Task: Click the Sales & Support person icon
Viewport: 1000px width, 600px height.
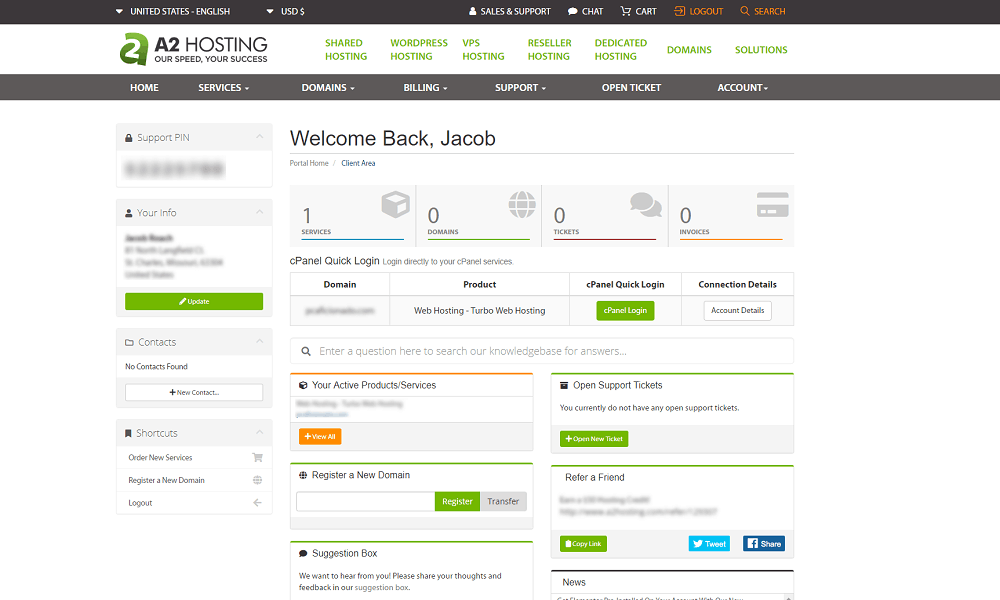Action: 473,11
